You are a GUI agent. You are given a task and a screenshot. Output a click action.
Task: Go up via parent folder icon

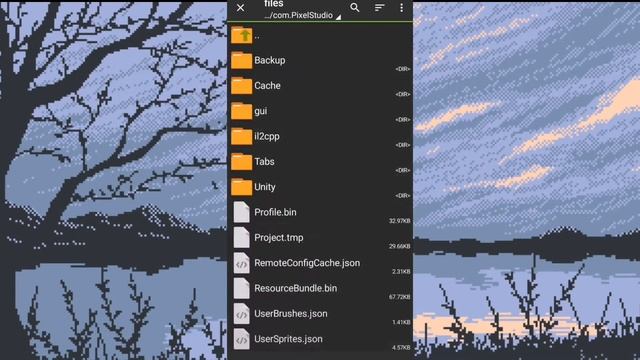[x=241, y=35]
